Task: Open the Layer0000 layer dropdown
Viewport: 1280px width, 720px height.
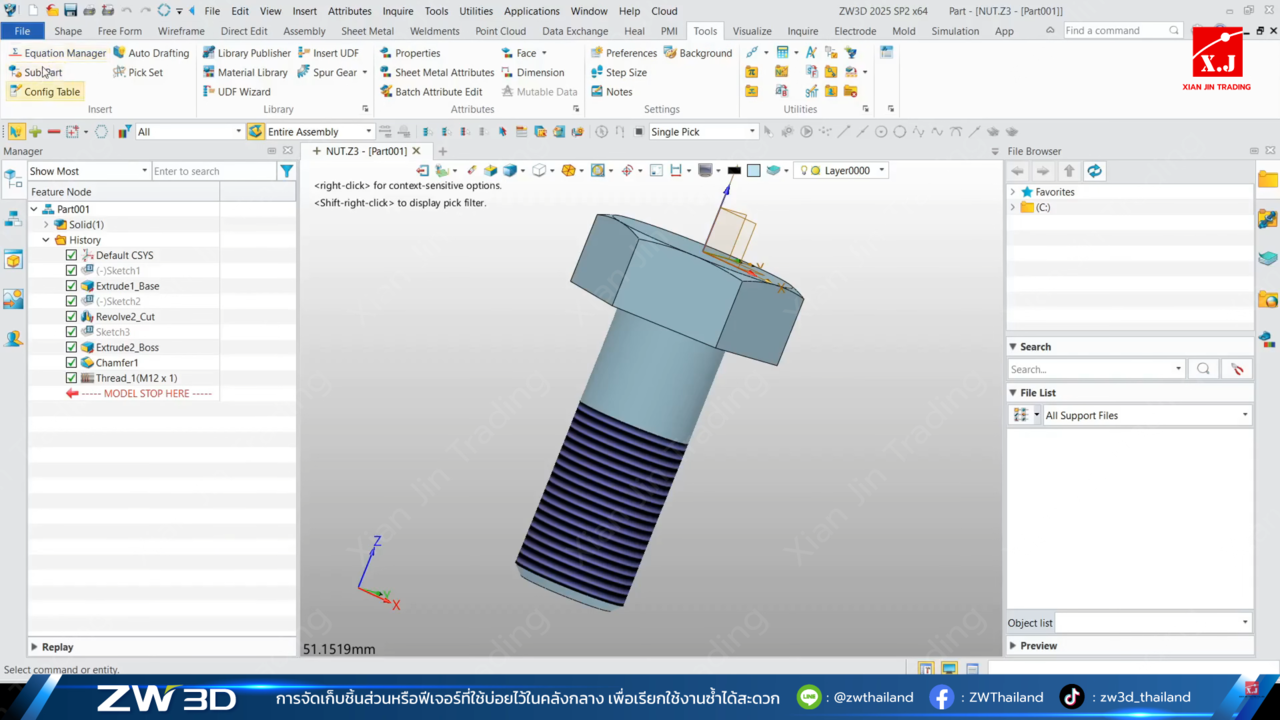Action: (881, 171)
